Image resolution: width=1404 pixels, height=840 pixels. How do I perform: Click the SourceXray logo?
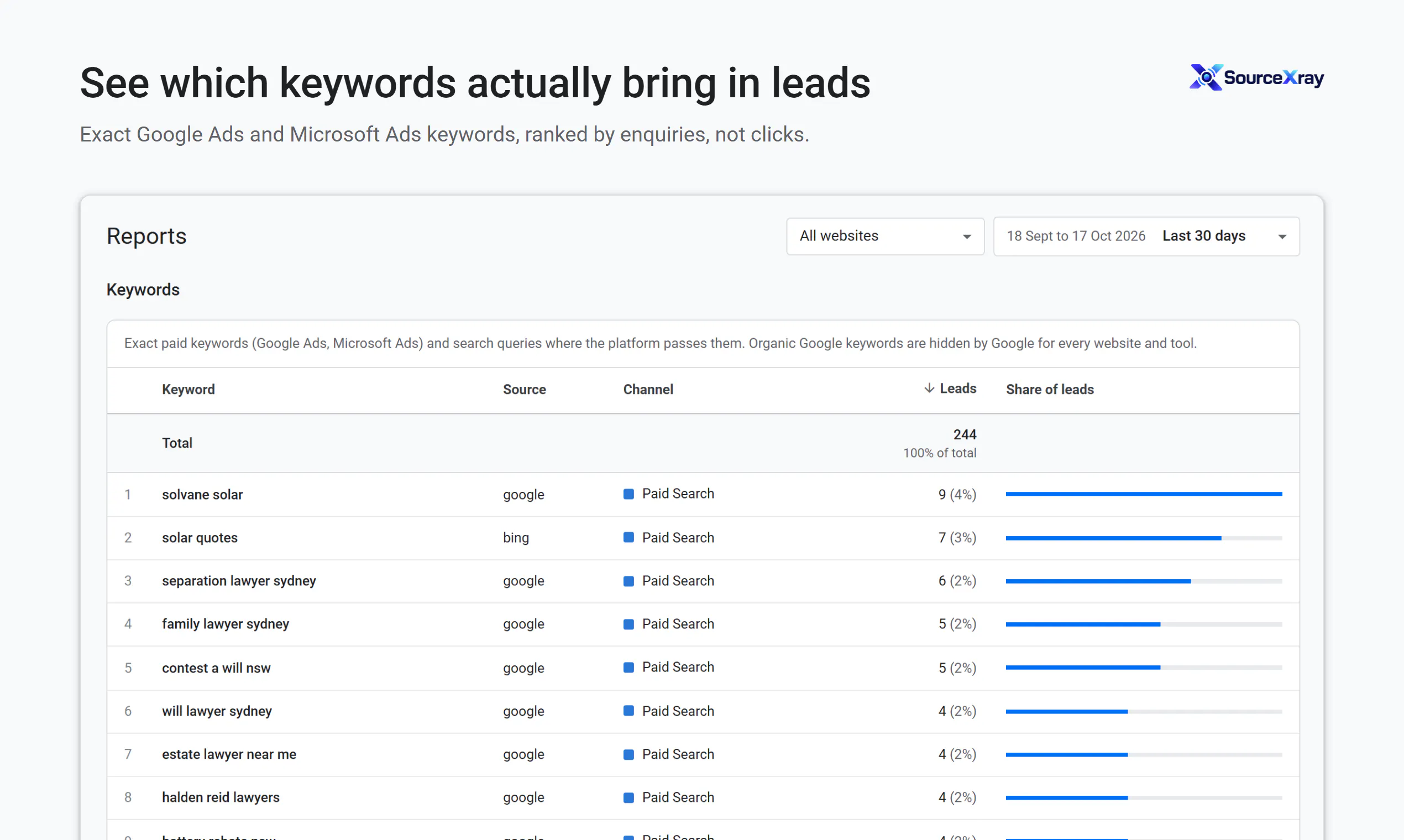pyautogui.click(x=1256, y=77)
